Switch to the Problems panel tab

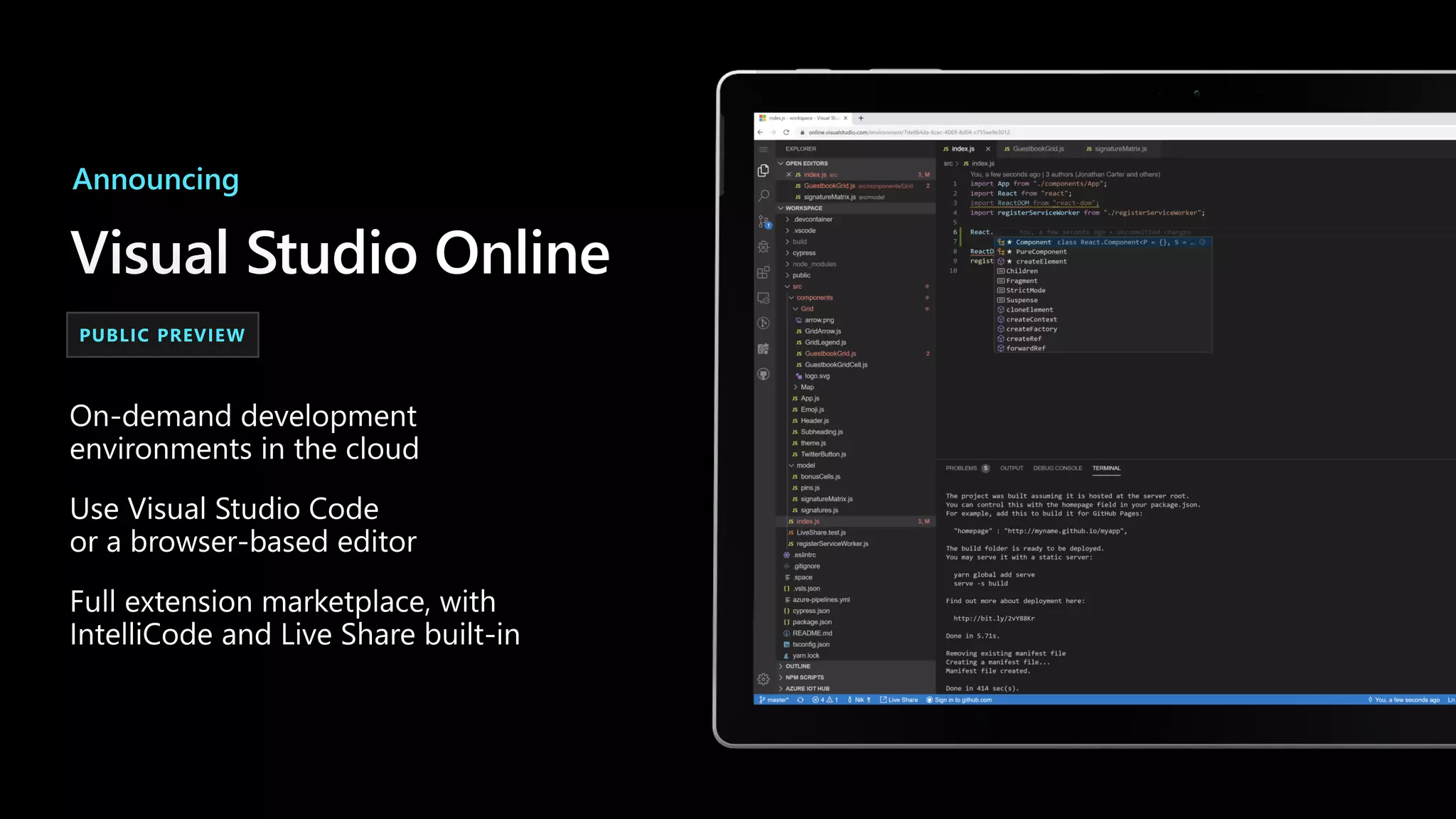[961, 469]
